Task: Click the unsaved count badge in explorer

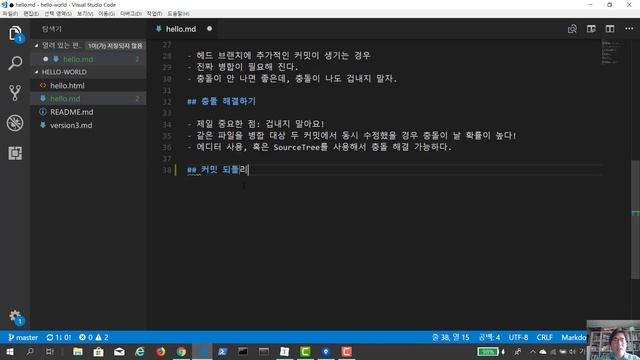Action: pyautogui.click(x=115, y=46)
